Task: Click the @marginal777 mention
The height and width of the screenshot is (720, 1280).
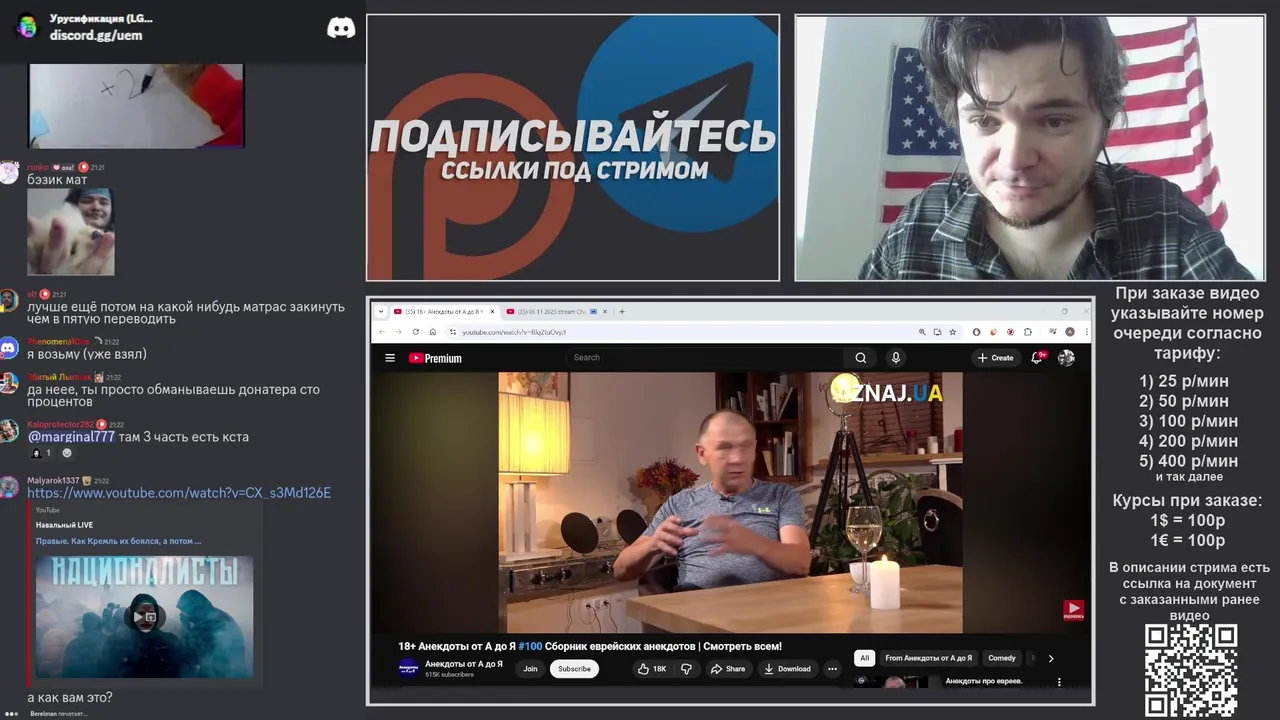Action: click(x=71, y=437)
